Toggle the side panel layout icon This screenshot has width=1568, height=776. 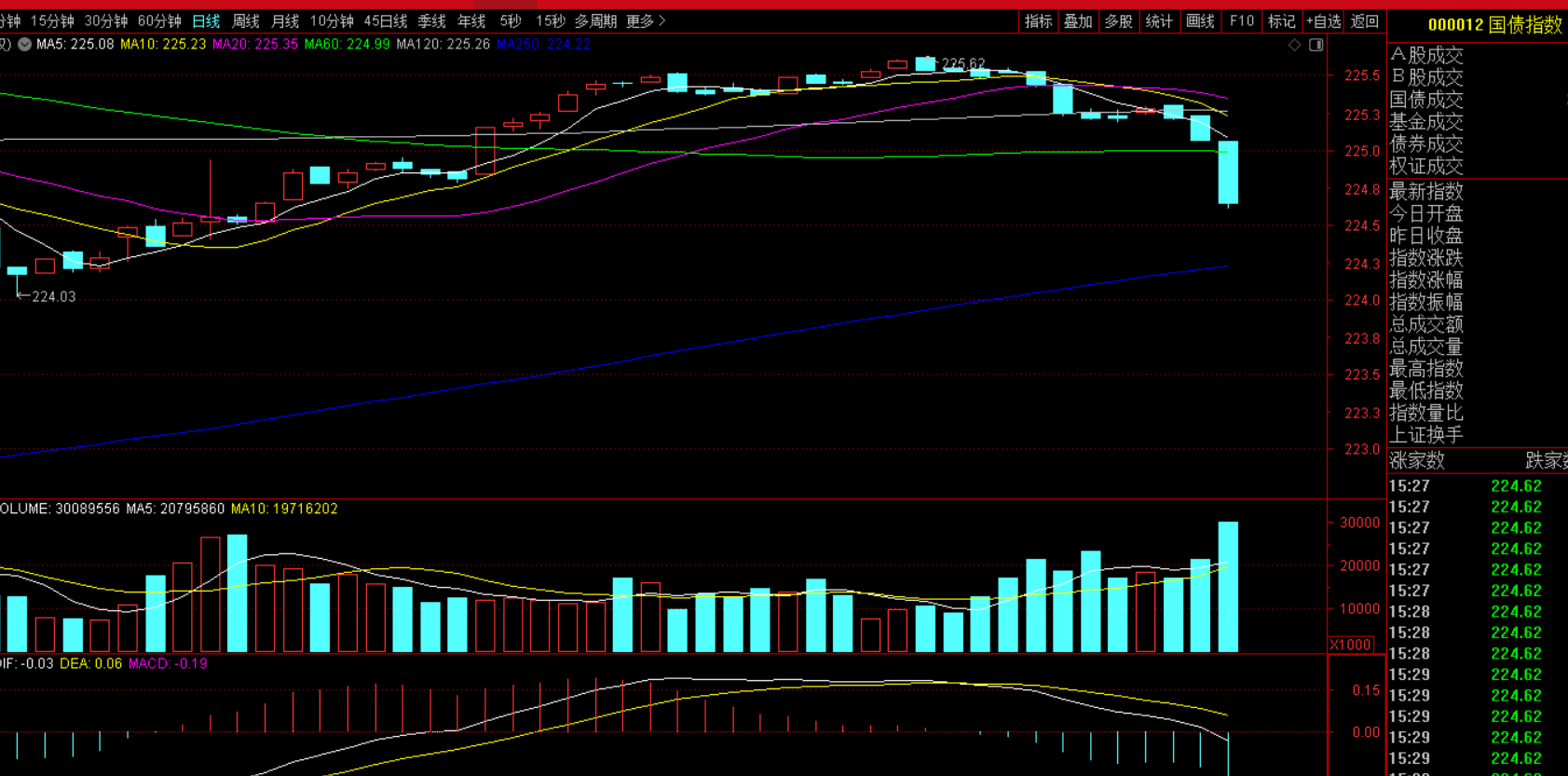click(1316, 45)
